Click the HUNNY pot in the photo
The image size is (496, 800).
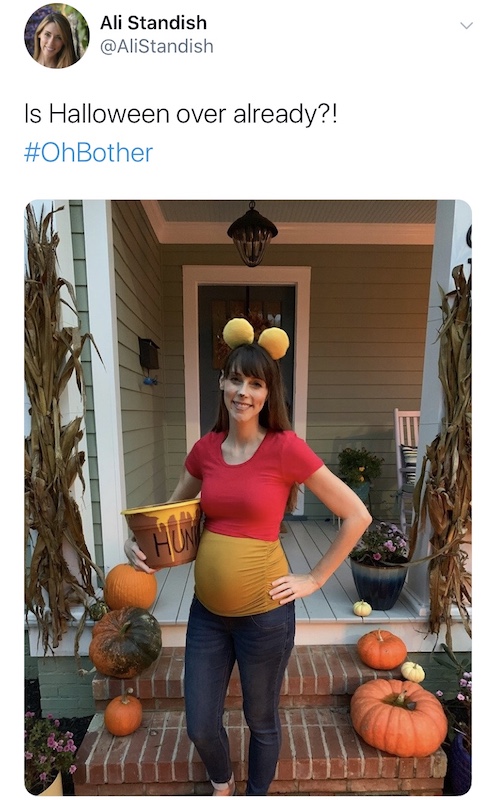pos(162,534)
